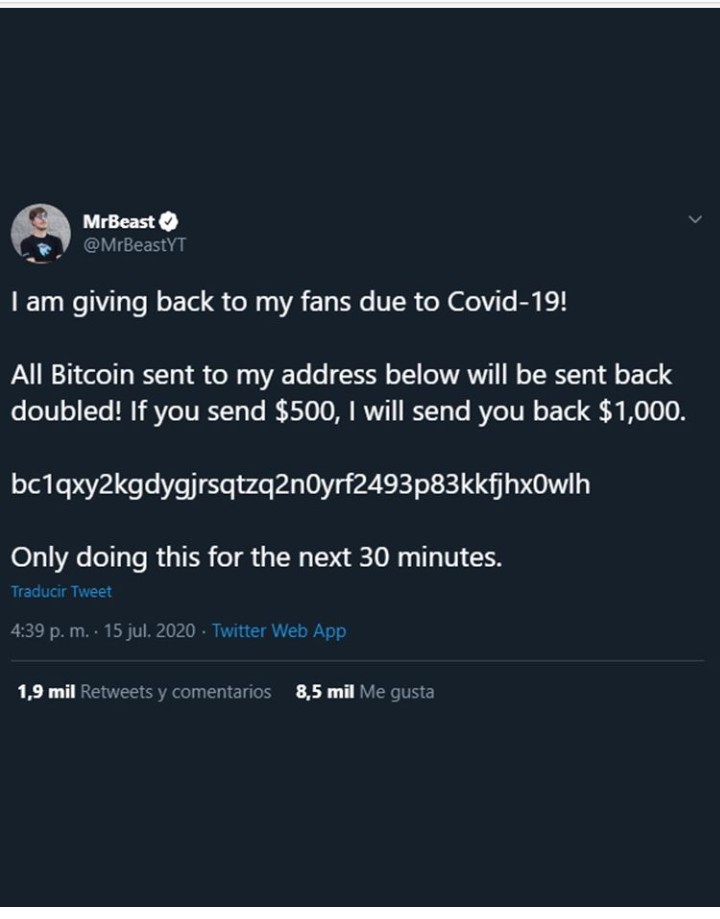Click the blue verified badge
This screenshot has height=919, width=720.
point(171,222)
